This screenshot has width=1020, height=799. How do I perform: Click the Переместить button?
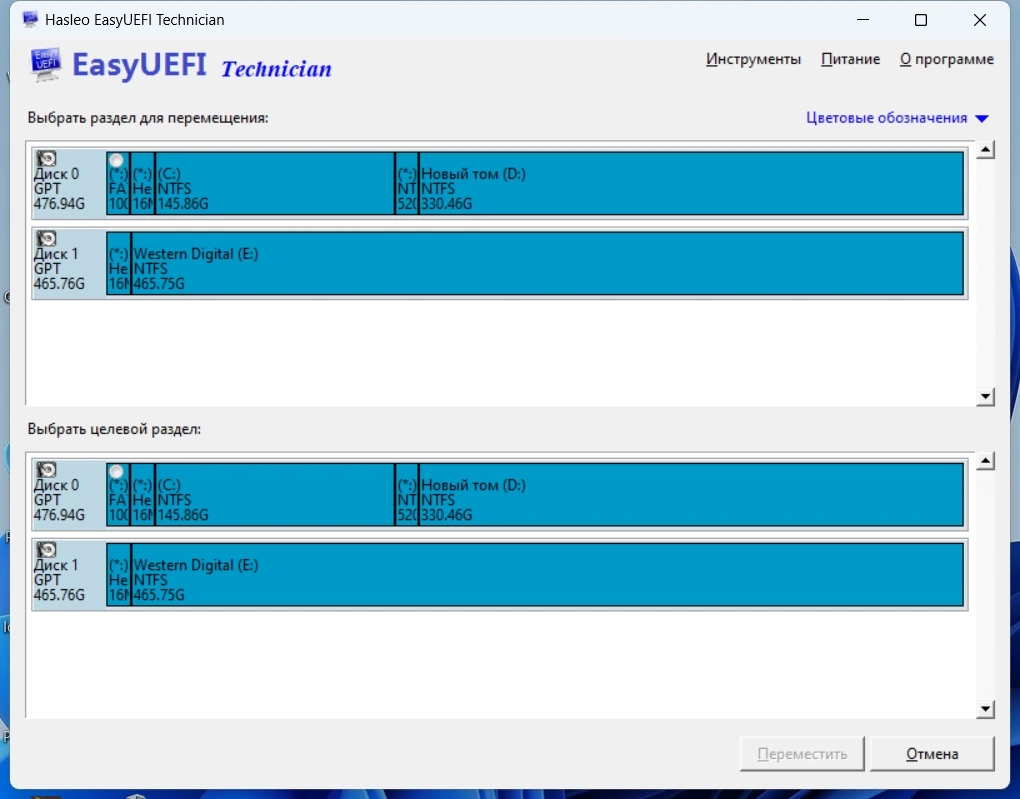(801, 753)
